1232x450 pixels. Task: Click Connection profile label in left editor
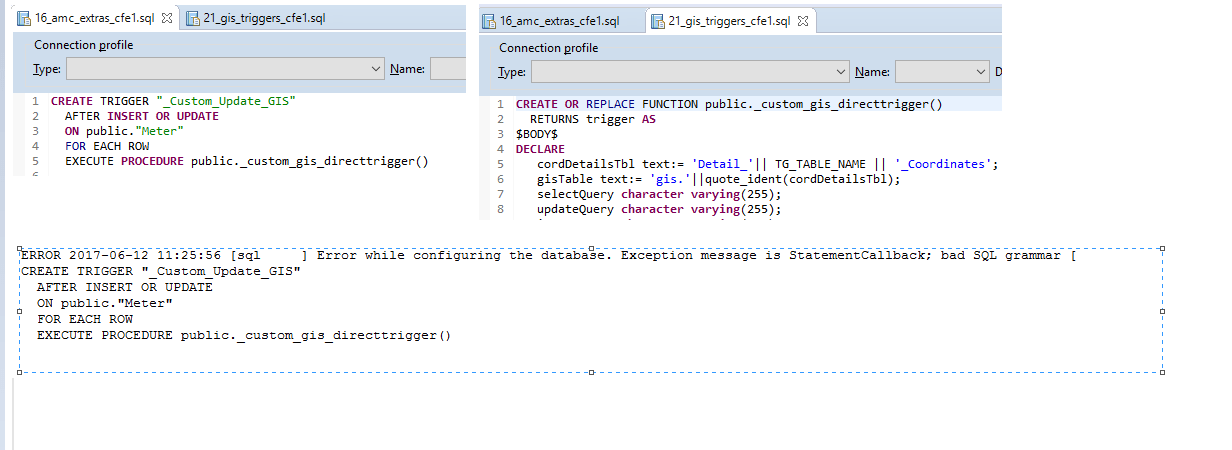84,45
